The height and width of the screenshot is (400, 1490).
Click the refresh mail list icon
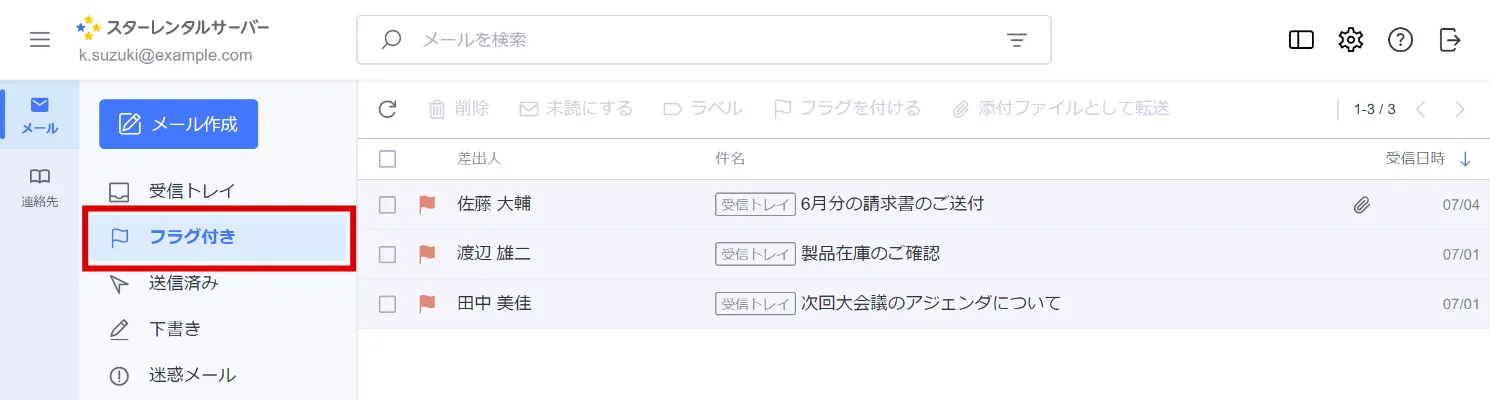(x=388, y=109)
